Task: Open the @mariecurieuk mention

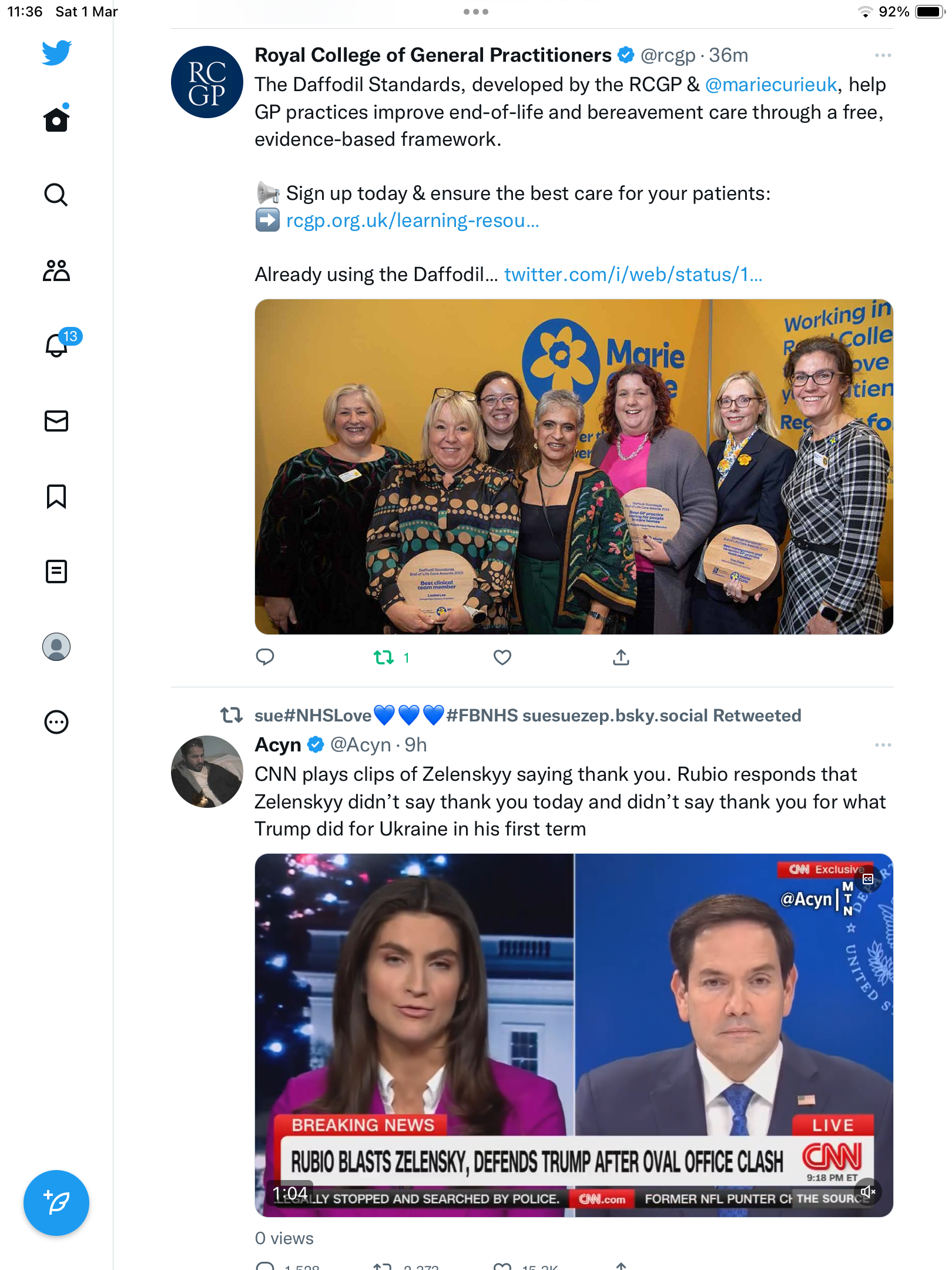Action: pos(771,85)
